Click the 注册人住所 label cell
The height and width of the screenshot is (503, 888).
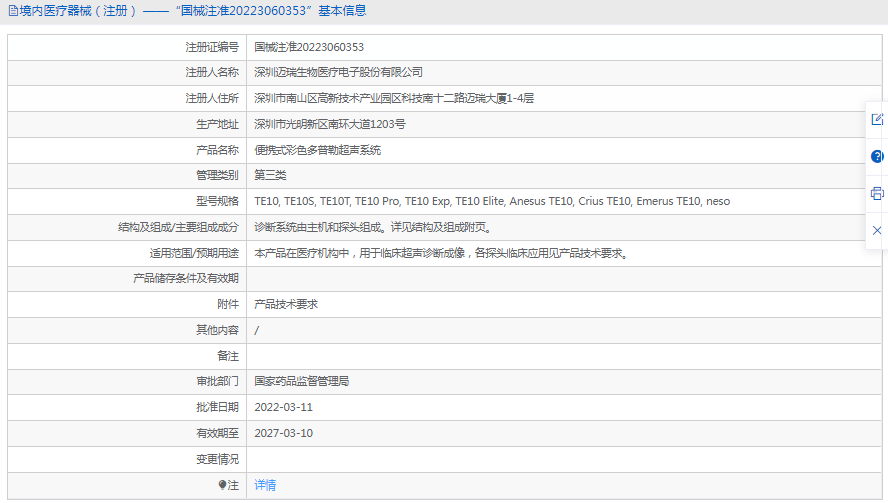tap(127, 99)
